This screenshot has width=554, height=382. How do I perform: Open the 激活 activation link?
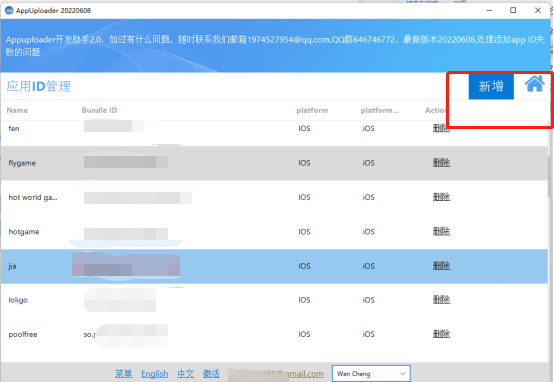[211, 374]
